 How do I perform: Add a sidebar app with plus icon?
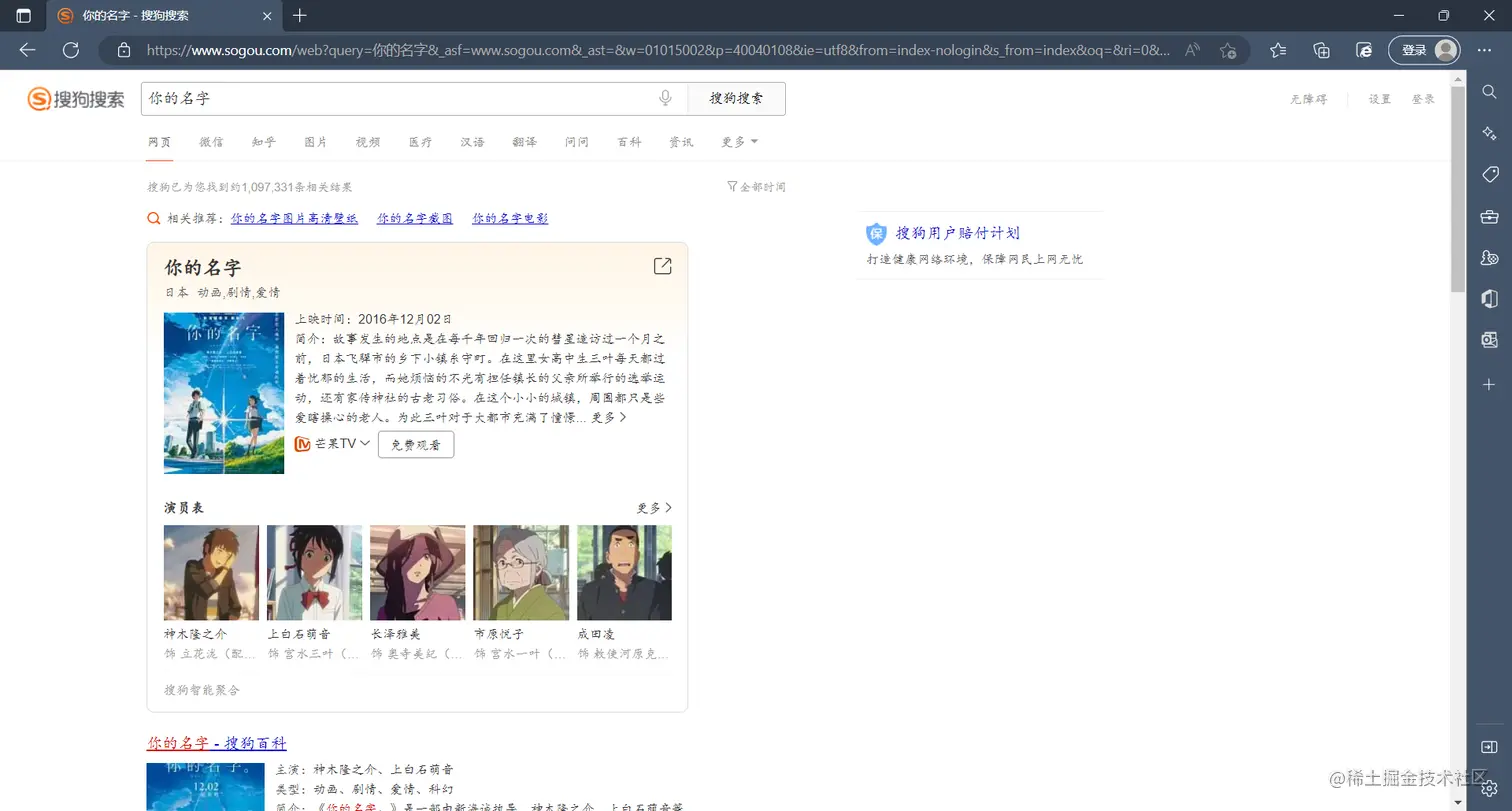click(1489, 384)
